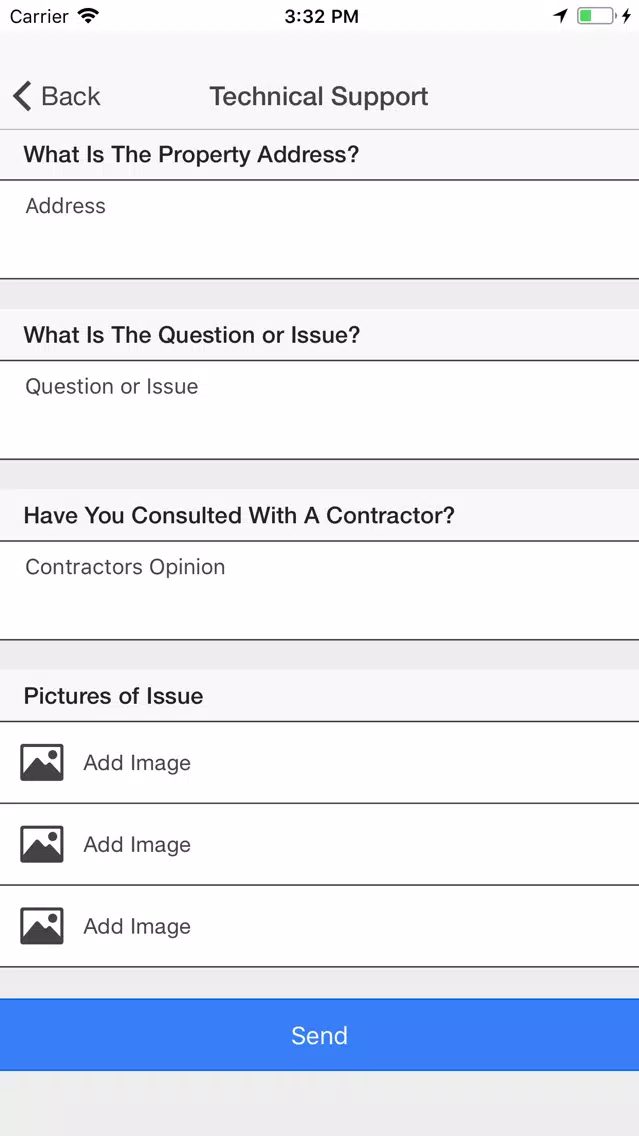This screenshot has height=1136, width=639.
Task: Tap the first Add Image picture icon
Action: coord(41,762)
